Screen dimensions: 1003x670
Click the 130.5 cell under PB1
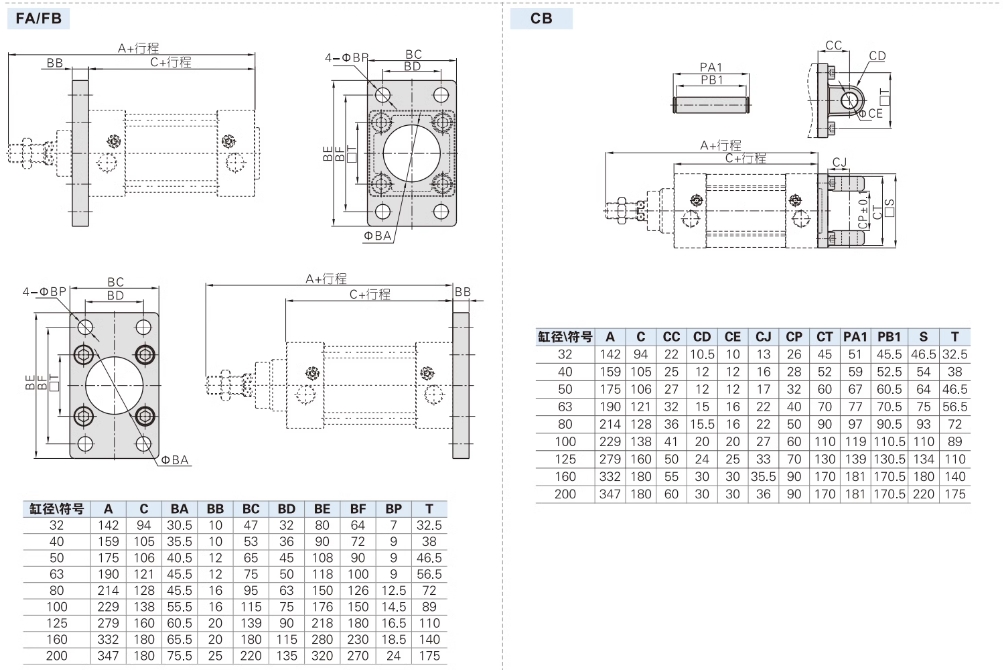889,459
